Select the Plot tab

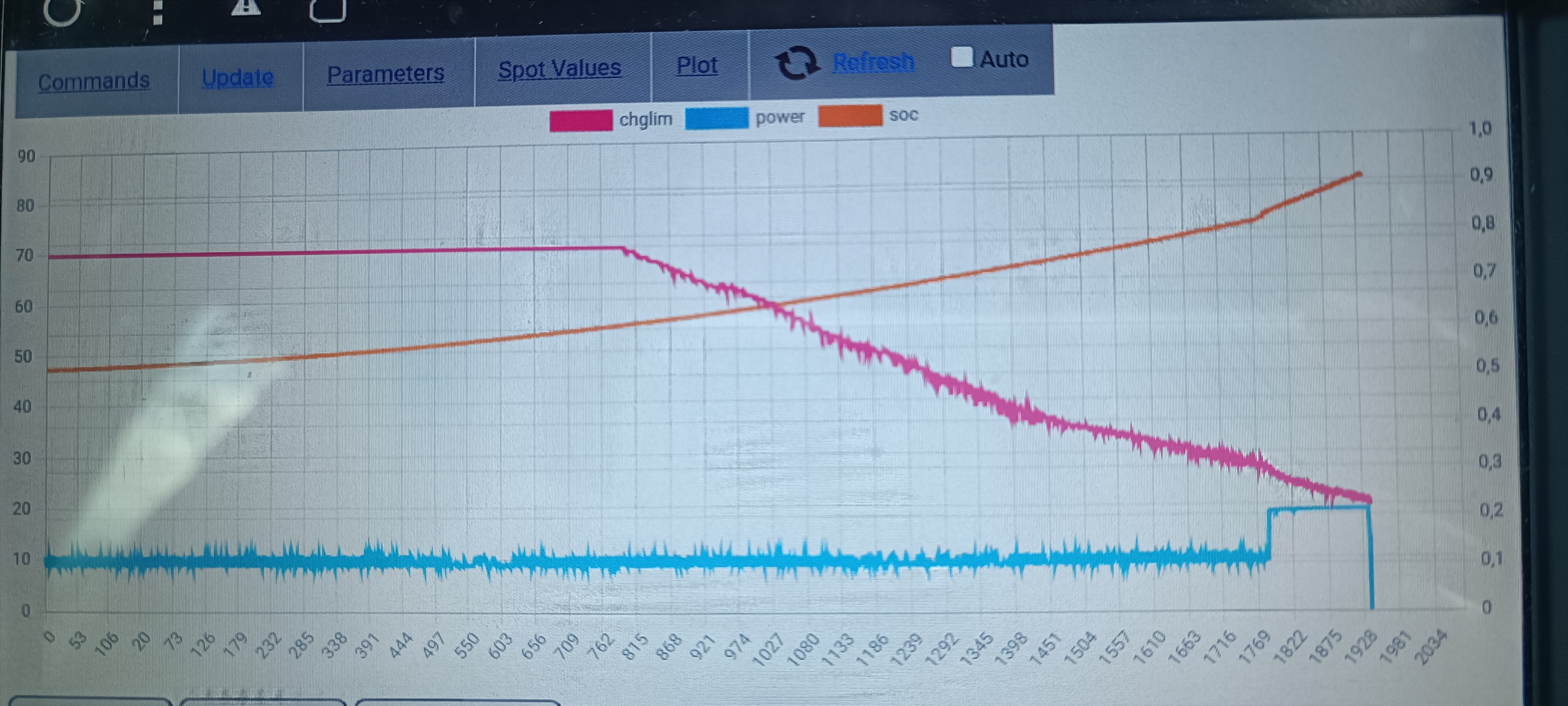(x=697, y=65)
